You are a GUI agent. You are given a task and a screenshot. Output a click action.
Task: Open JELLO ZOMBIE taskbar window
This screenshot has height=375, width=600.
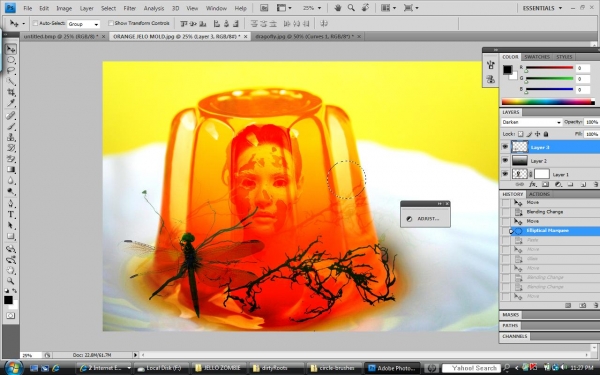point(218,368)
